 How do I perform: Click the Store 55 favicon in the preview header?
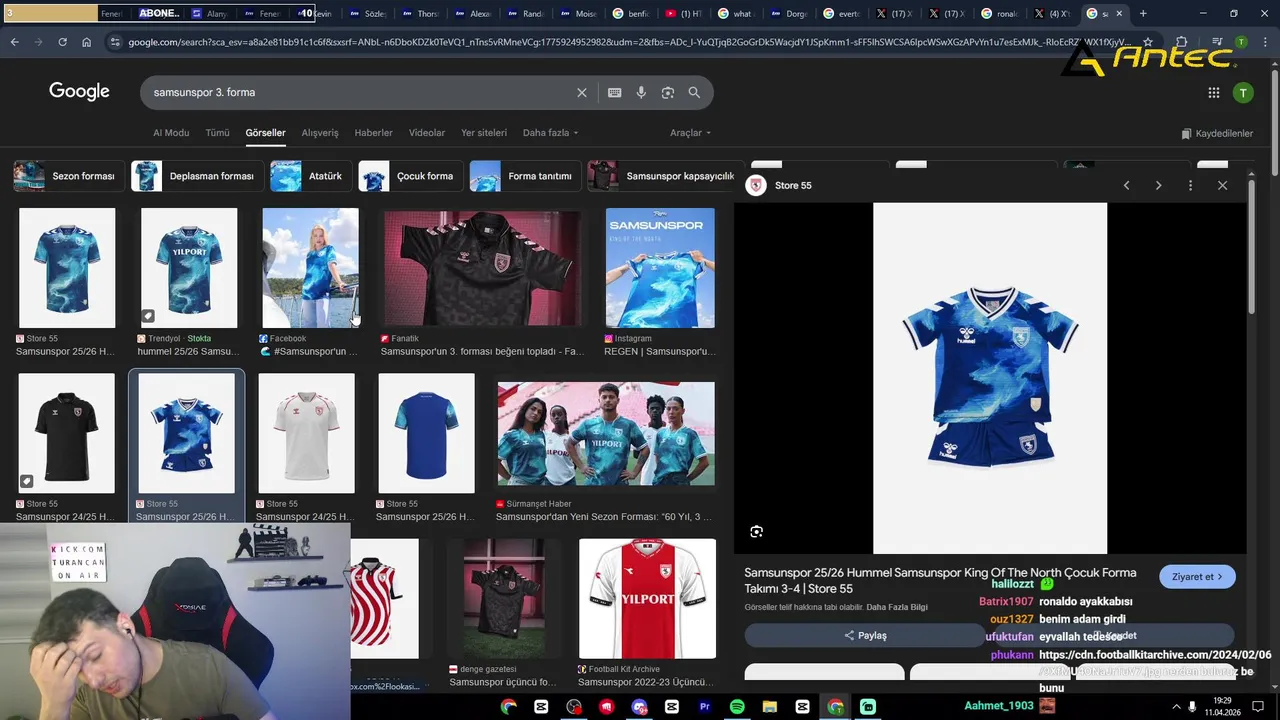[757, 185]
